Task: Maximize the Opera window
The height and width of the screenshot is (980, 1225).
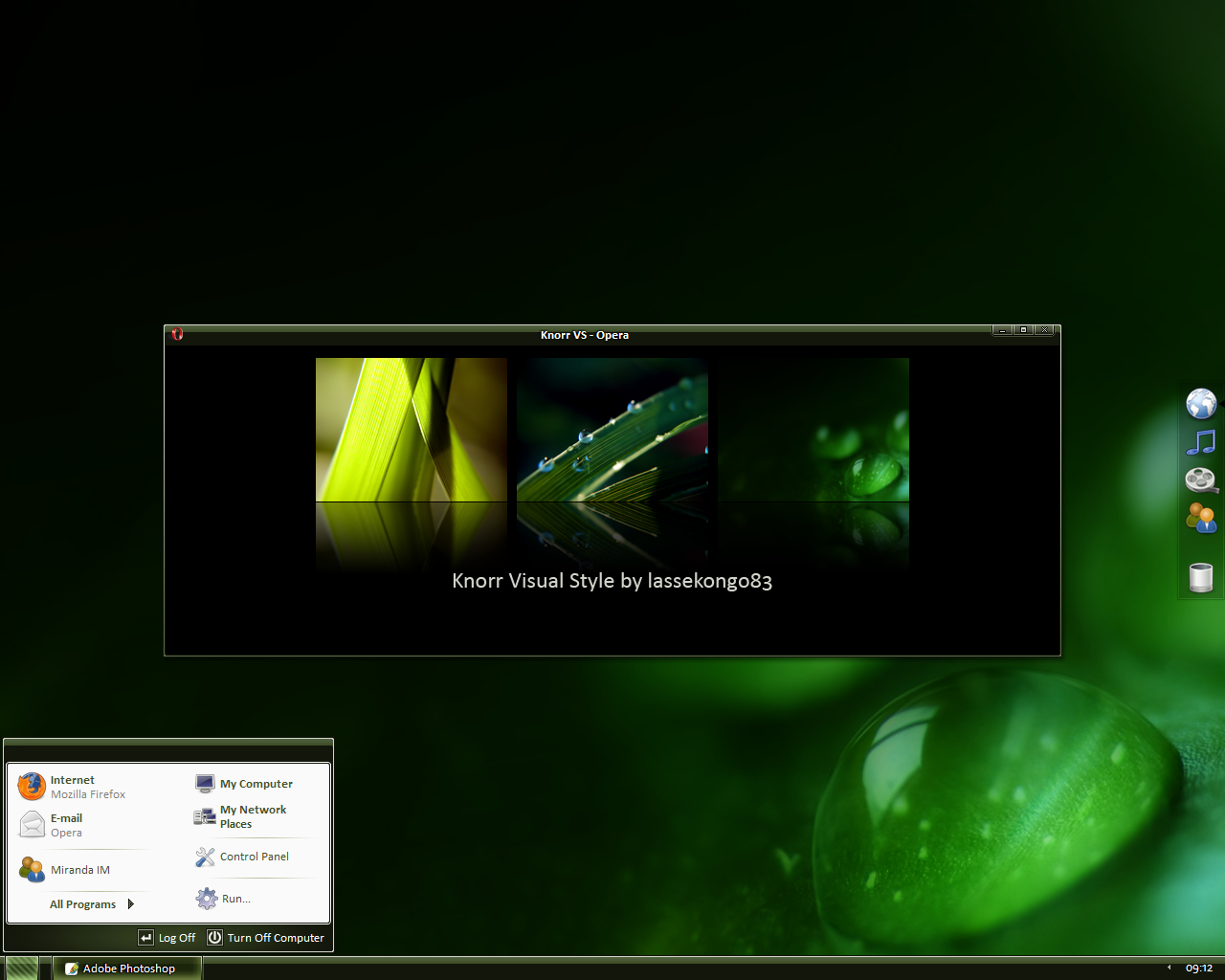Action: pos(1023,330)
